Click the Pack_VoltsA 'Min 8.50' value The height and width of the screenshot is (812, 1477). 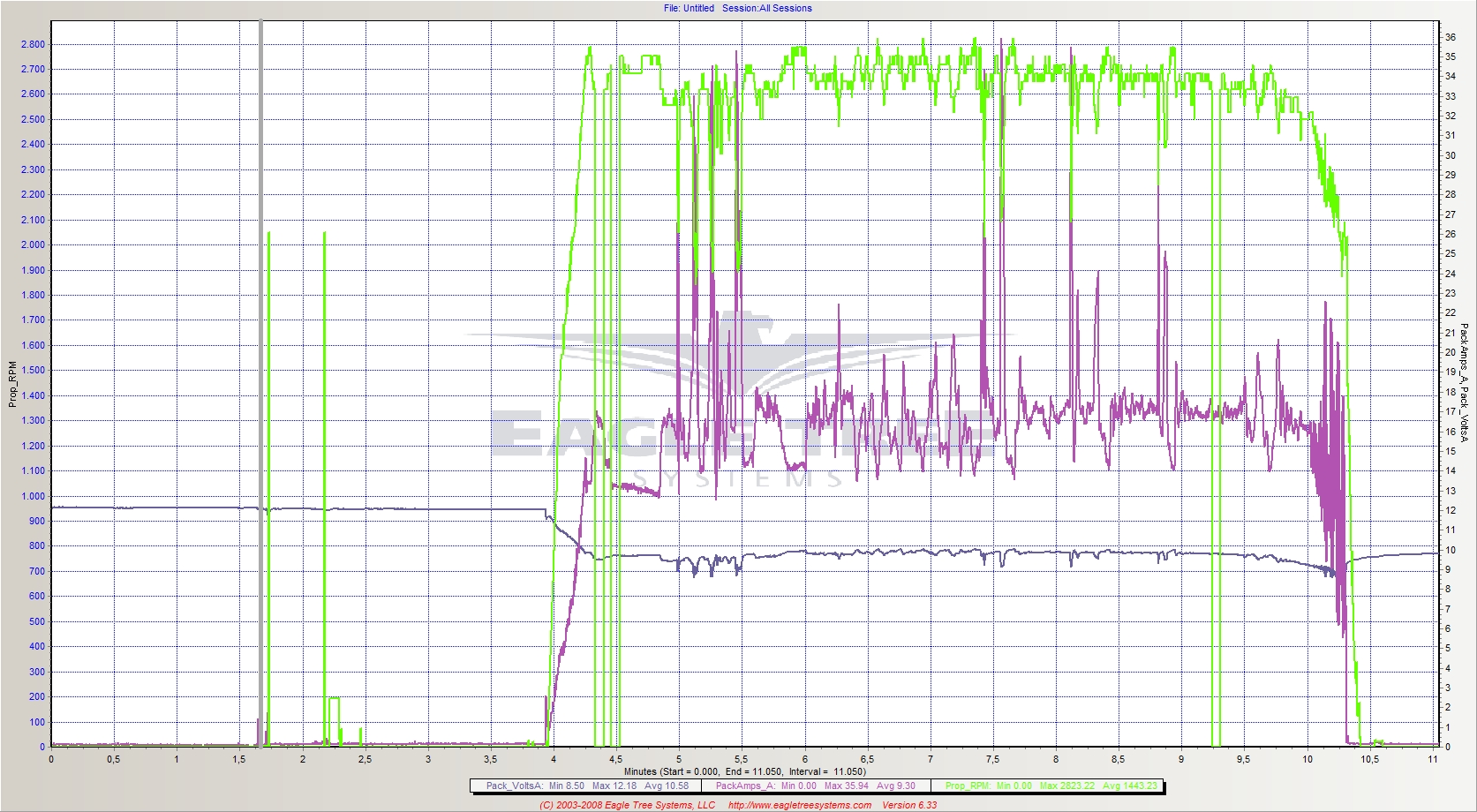[567, 786]
